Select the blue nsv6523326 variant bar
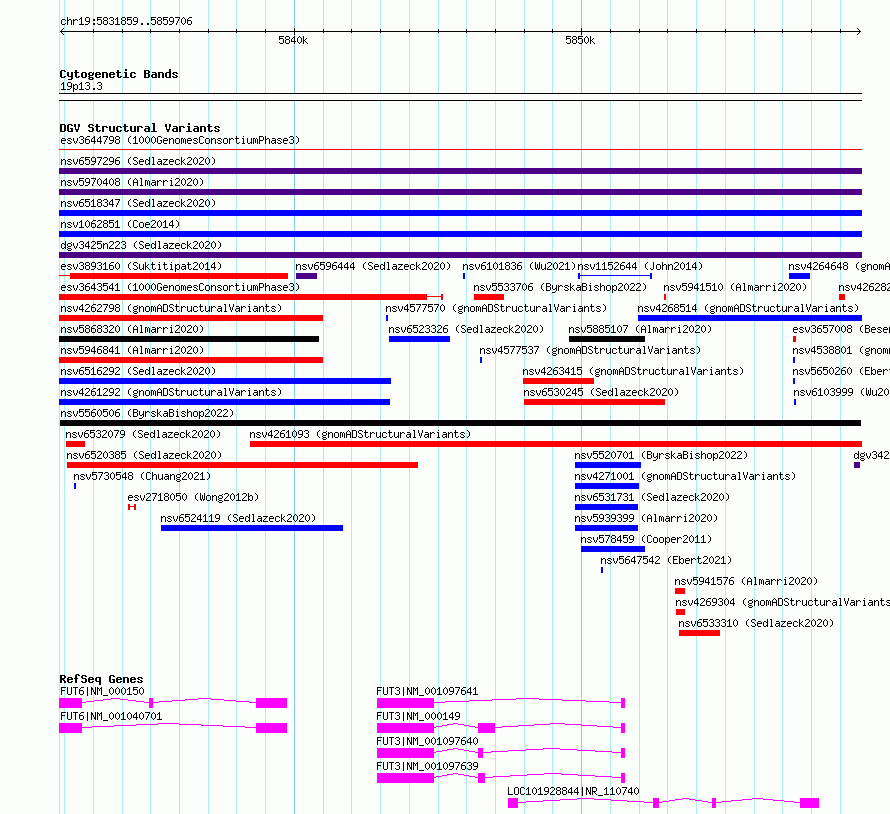890x814 pixels. [419, 339]
